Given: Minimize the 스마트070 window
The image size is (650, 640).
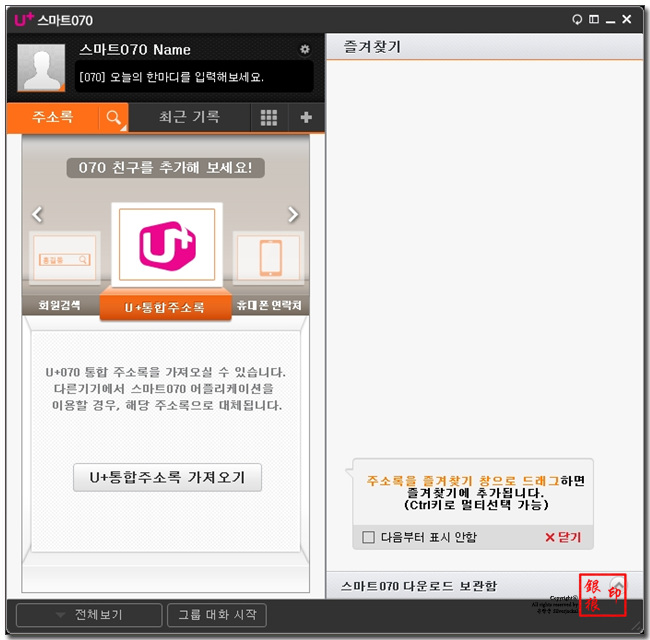Looking at the screenshot, I should point(610,21).
